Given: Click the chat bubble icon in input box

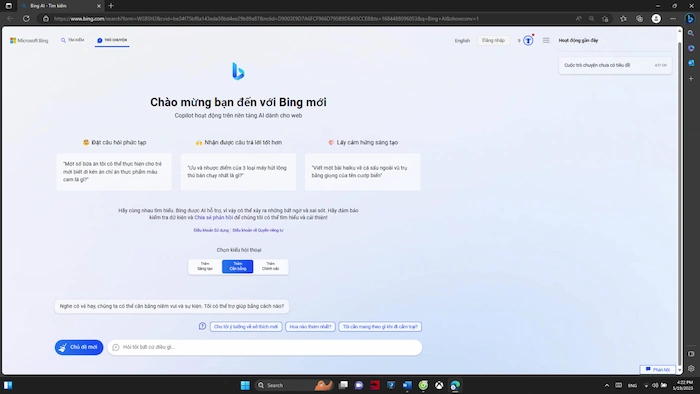Looking at the screenshot, I should [116, 347].
